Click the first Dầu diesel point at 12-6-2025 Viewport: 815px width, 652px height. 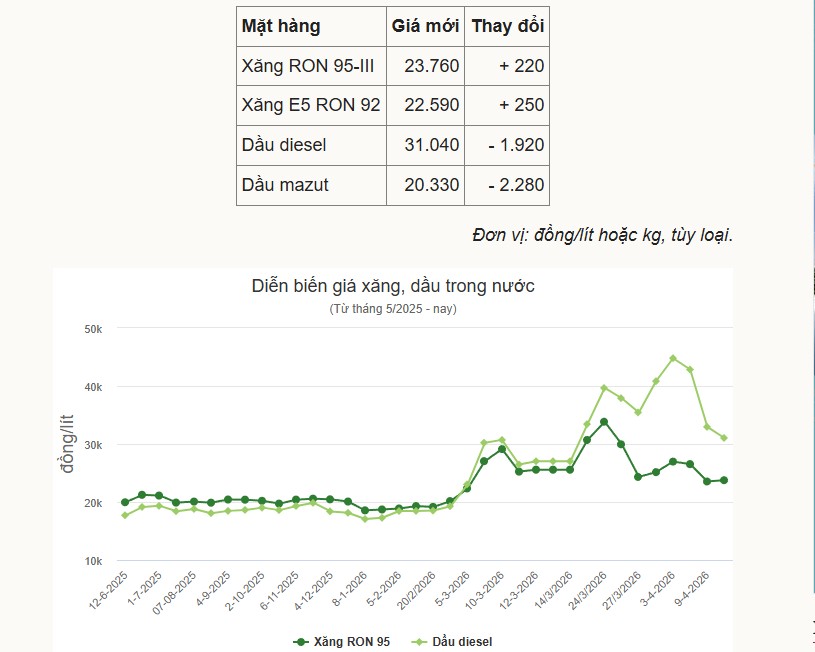(125, 515)
